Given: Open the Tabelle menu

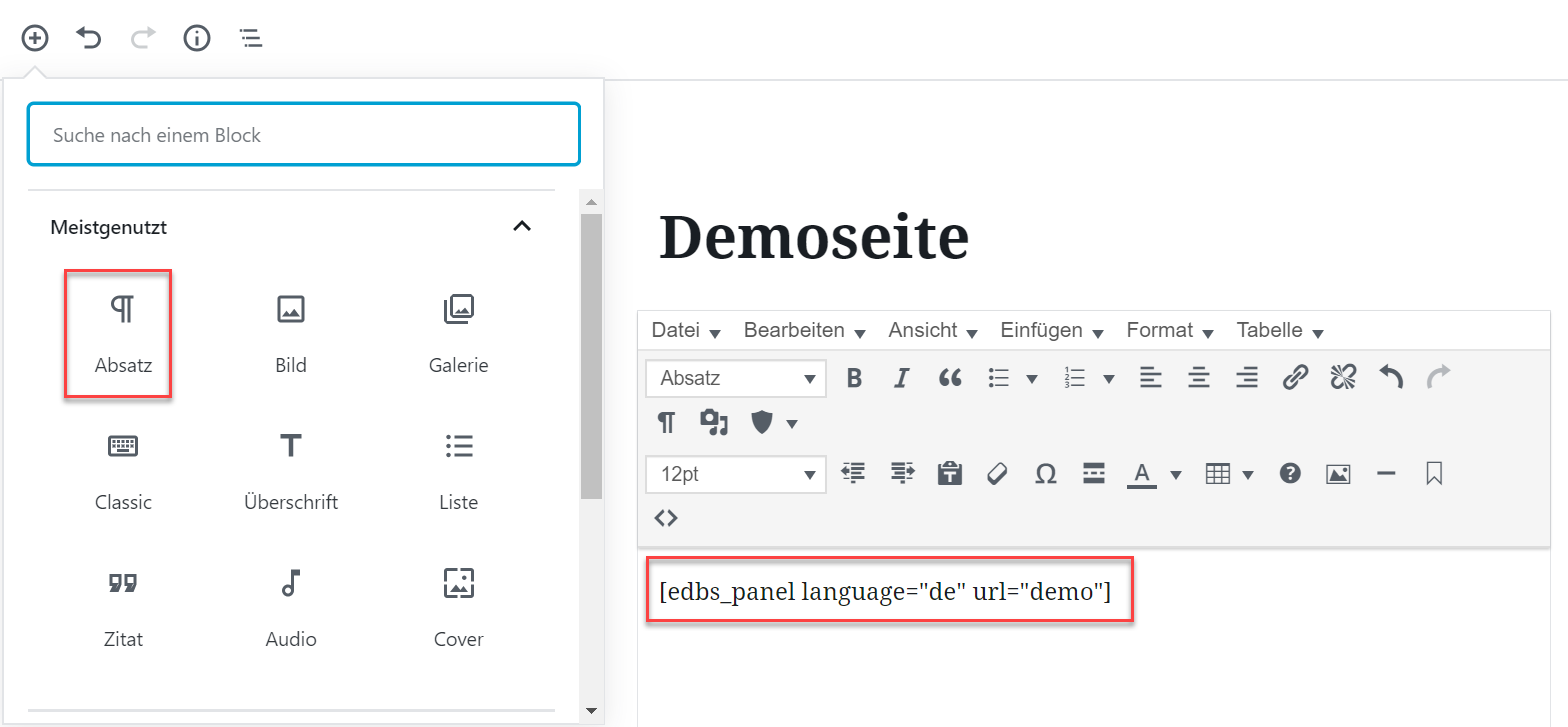Looking at the screenshot, I should (1279, 330).
